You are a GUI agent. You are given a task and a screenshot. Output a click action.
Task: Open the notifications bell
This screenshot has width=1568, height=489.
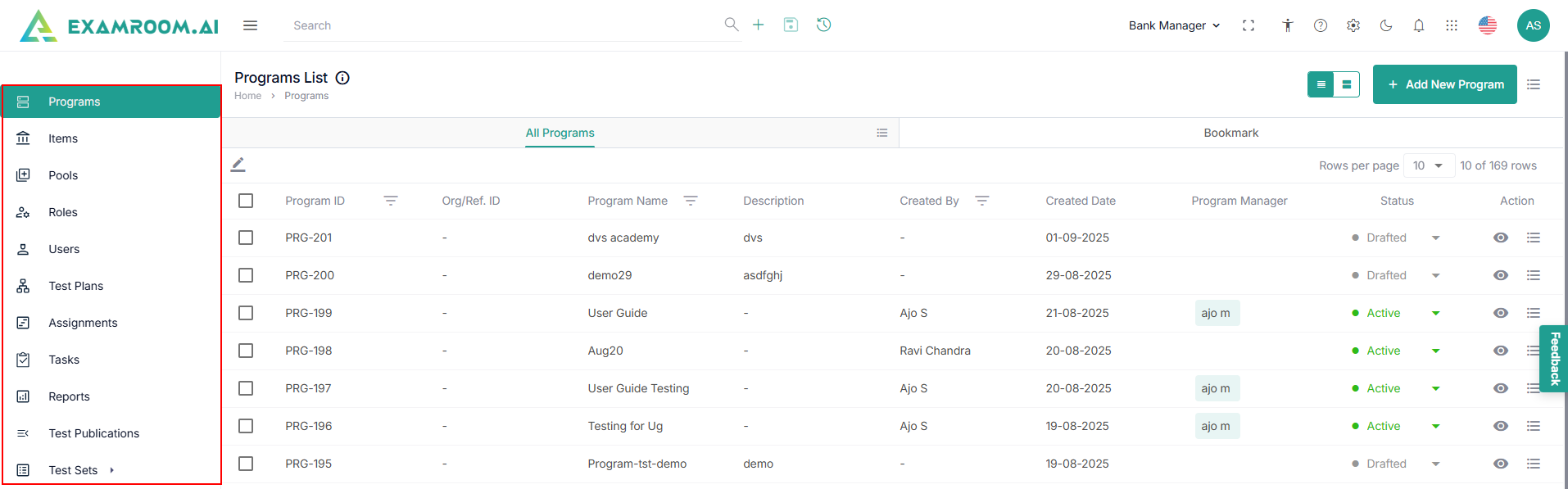click(x=1419, y=25)
